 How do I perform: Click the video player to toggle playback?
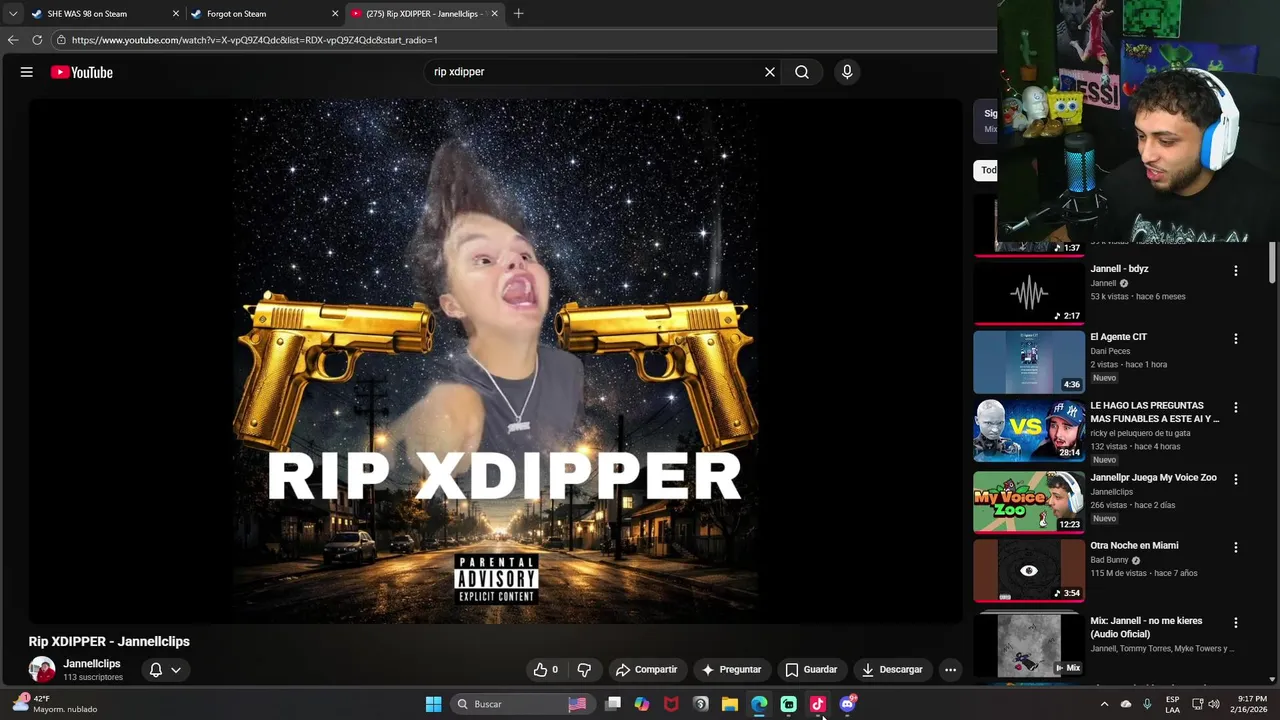(x=496, y=361)
